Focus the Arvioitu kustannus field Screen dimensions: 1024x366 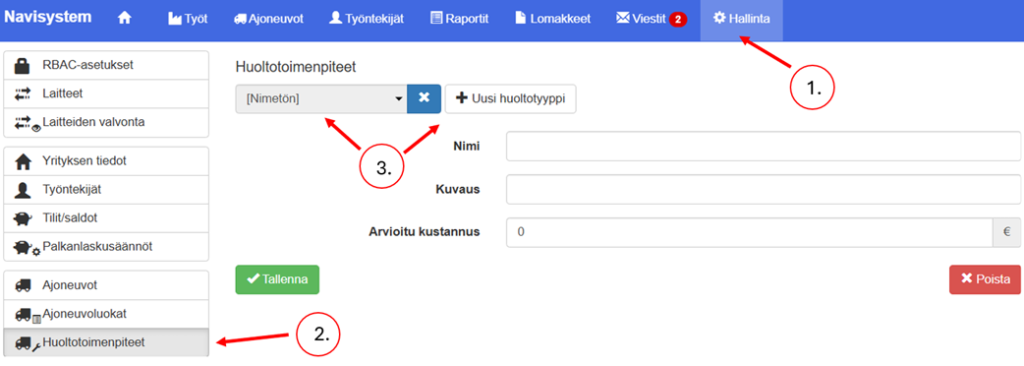pyautogui.click(x=750, y=232)
